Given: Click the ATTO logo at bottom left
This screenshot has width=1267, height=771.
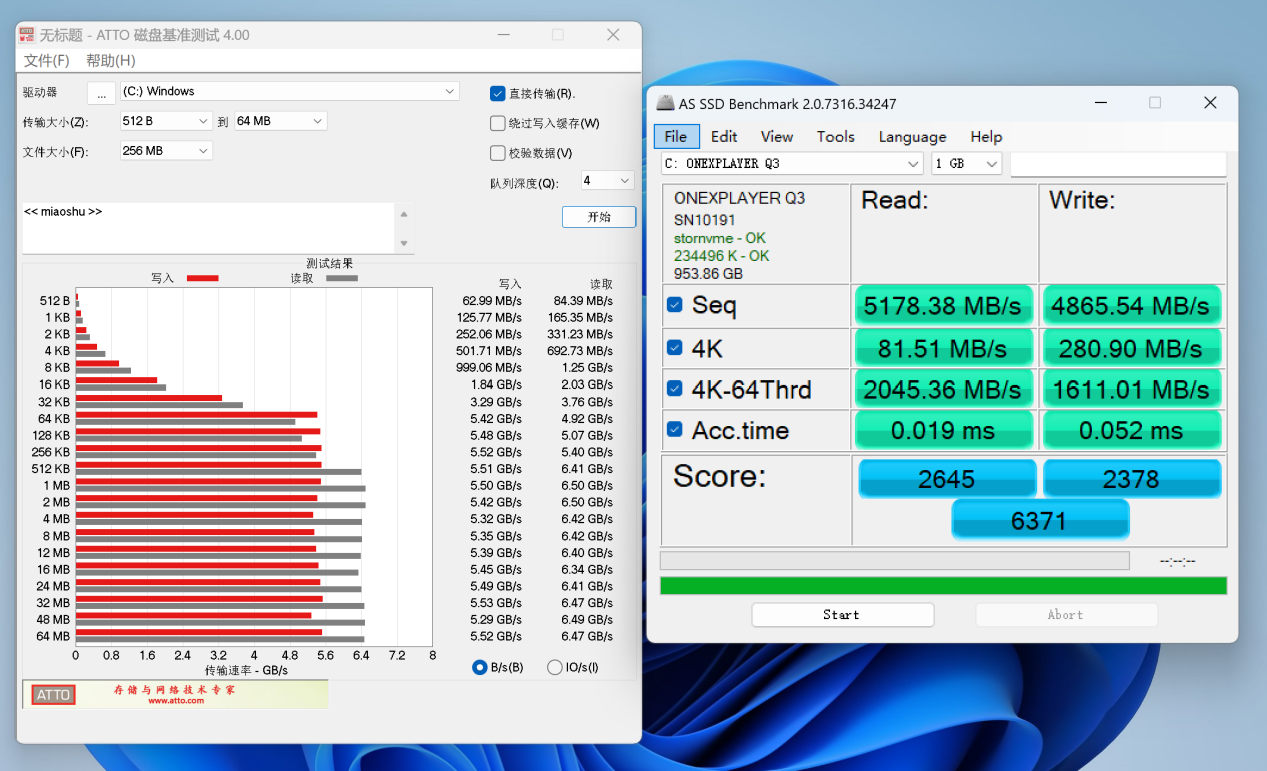Looking at the screenshot, I should click(53, 695).
